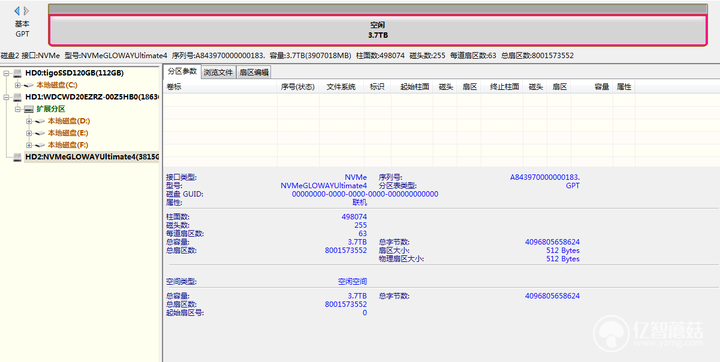Click the disk GUID value 00000000-0000-0000-0000-000000000000
Screen dimensions: 720x362
pos(365,194)
